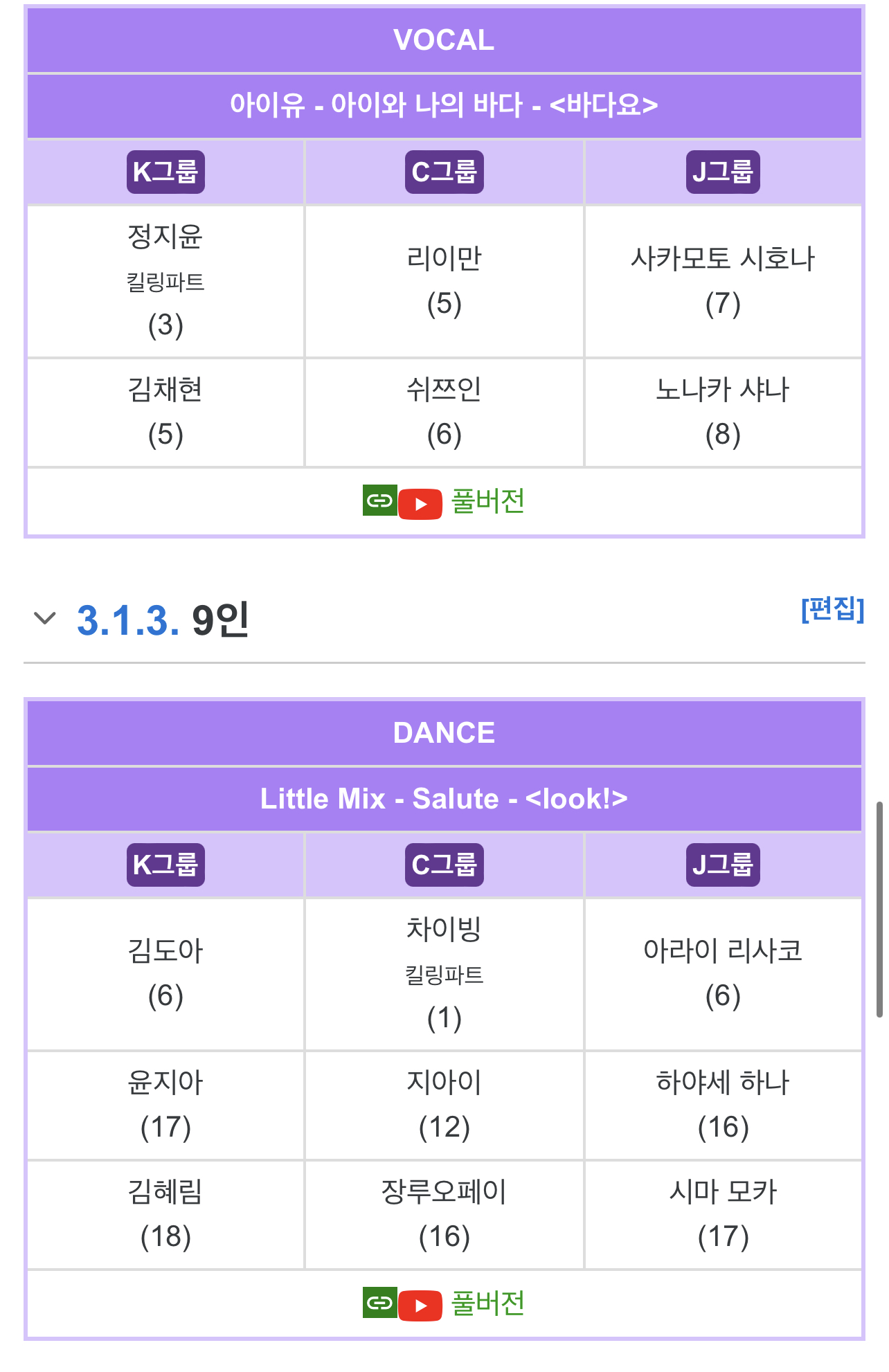Screen dimensions: 889x1372
Task: Select the K그룹 badge in the VOCAL table
Action: tap(165, 172)
